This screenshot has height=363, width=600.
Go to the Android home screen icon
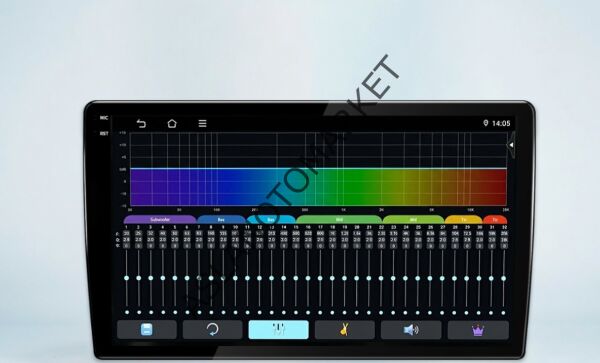point(172,123)
